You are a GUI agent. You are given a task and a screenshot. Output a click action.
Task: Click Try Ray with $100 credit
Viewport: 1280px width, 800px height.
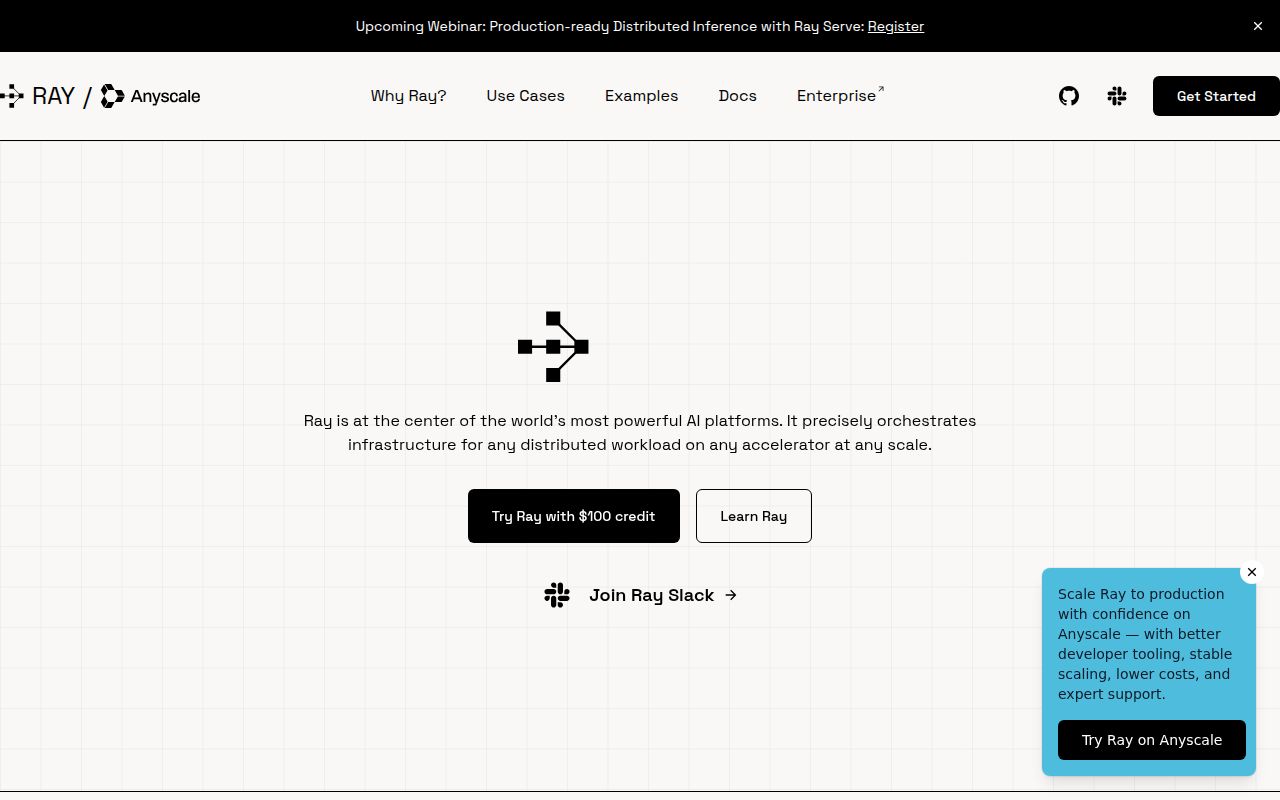[574, 516]
